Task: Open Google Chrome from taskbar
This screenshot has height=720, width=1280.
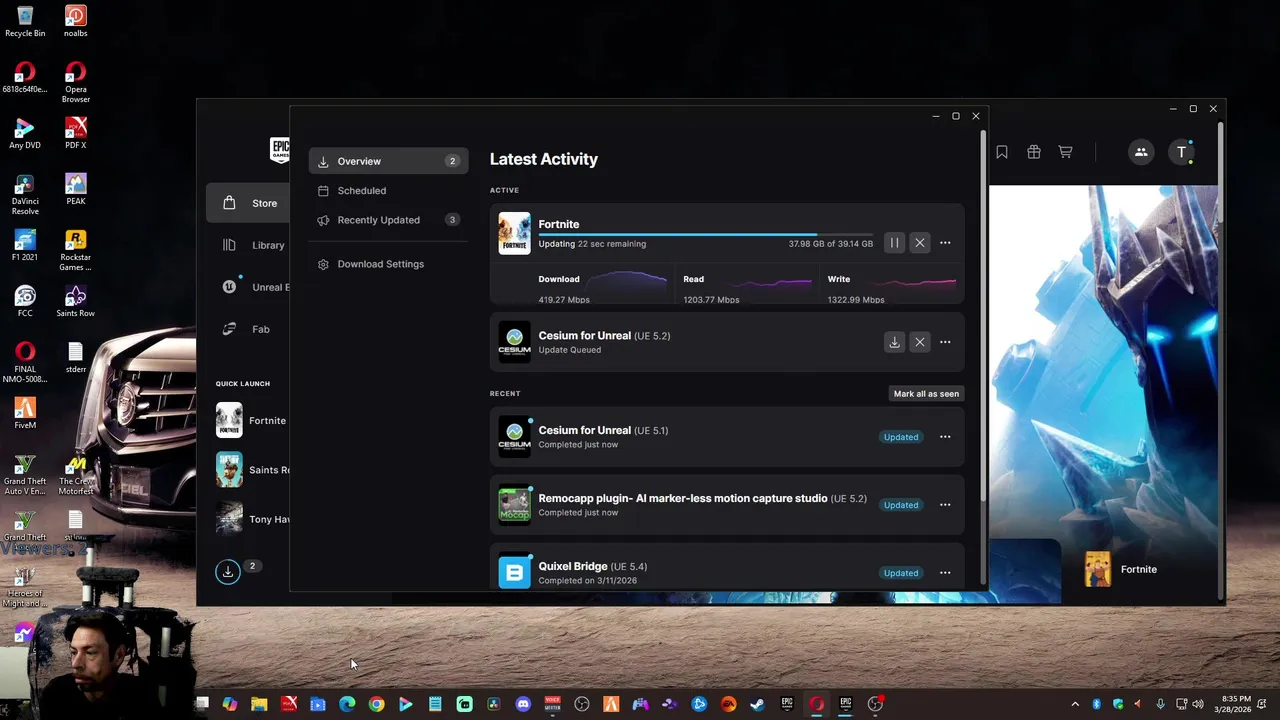Action: pyautogui.click(x=376, y=704)
